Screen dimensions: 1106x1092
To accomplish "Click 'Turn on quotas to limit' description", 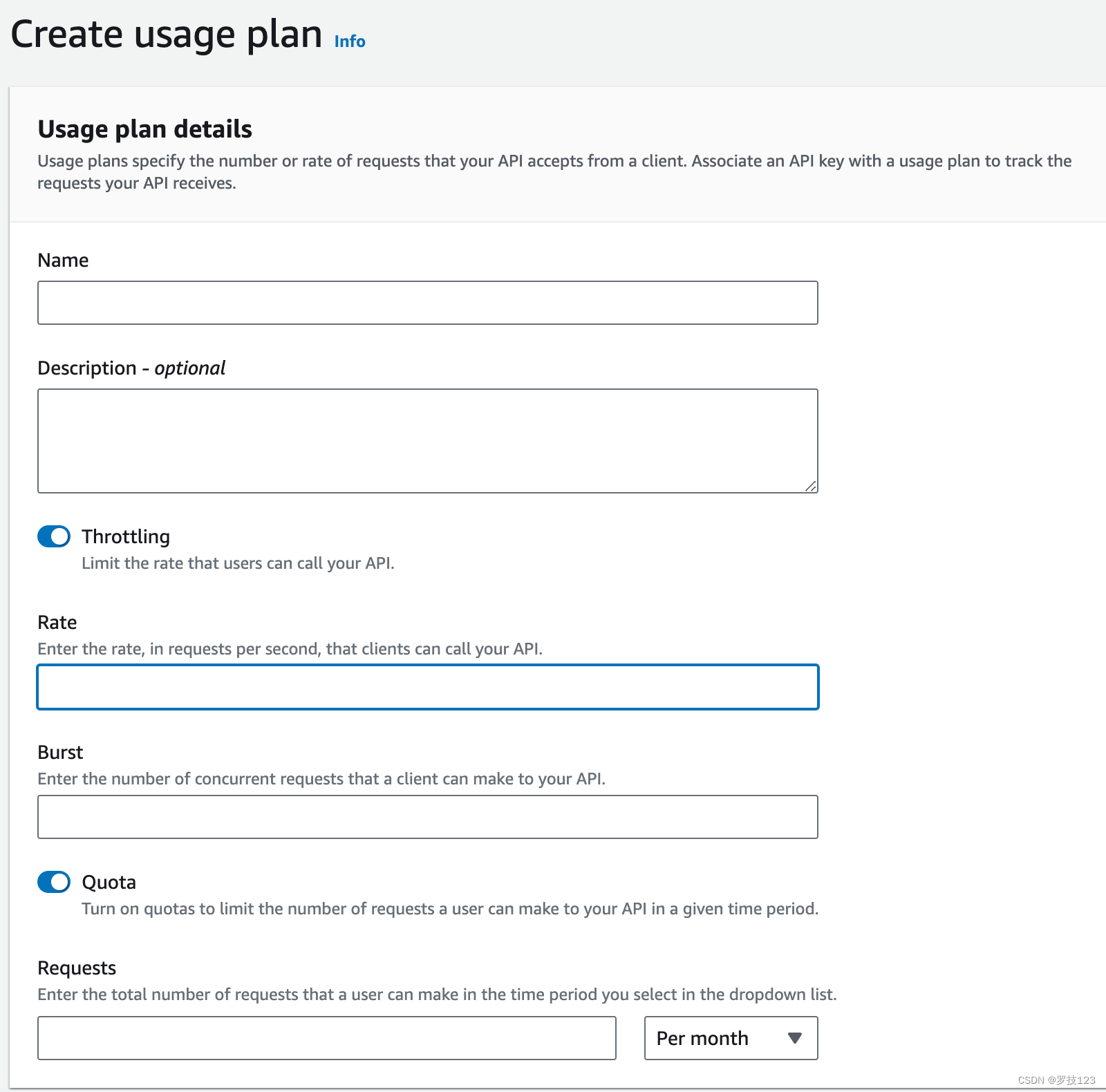I will tap(450, 909).
